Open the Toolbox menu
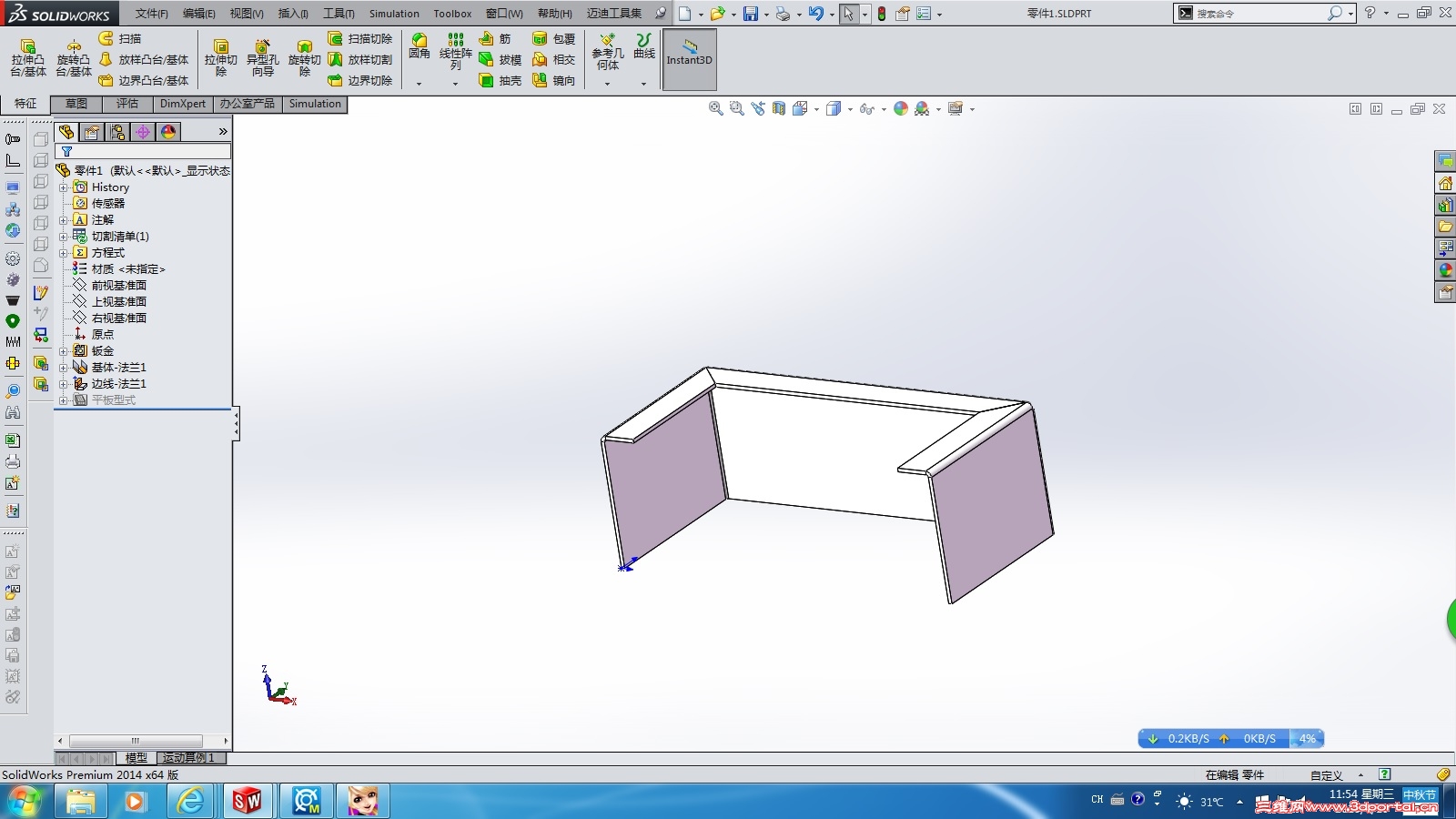Viewport: 1456px width, 819px height. pyautogui.click(x=452, y=14)
